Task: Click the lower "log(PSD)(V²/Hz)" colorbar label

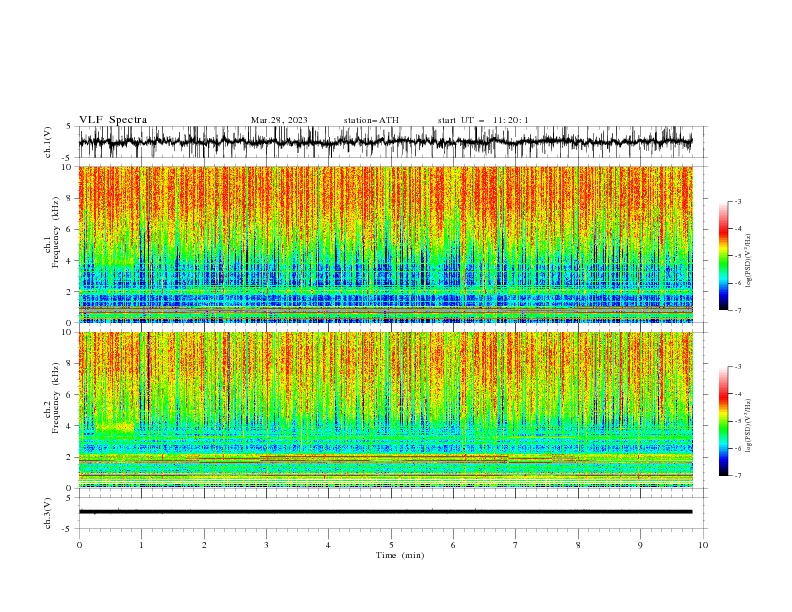Action: click(x=748, y=425)
